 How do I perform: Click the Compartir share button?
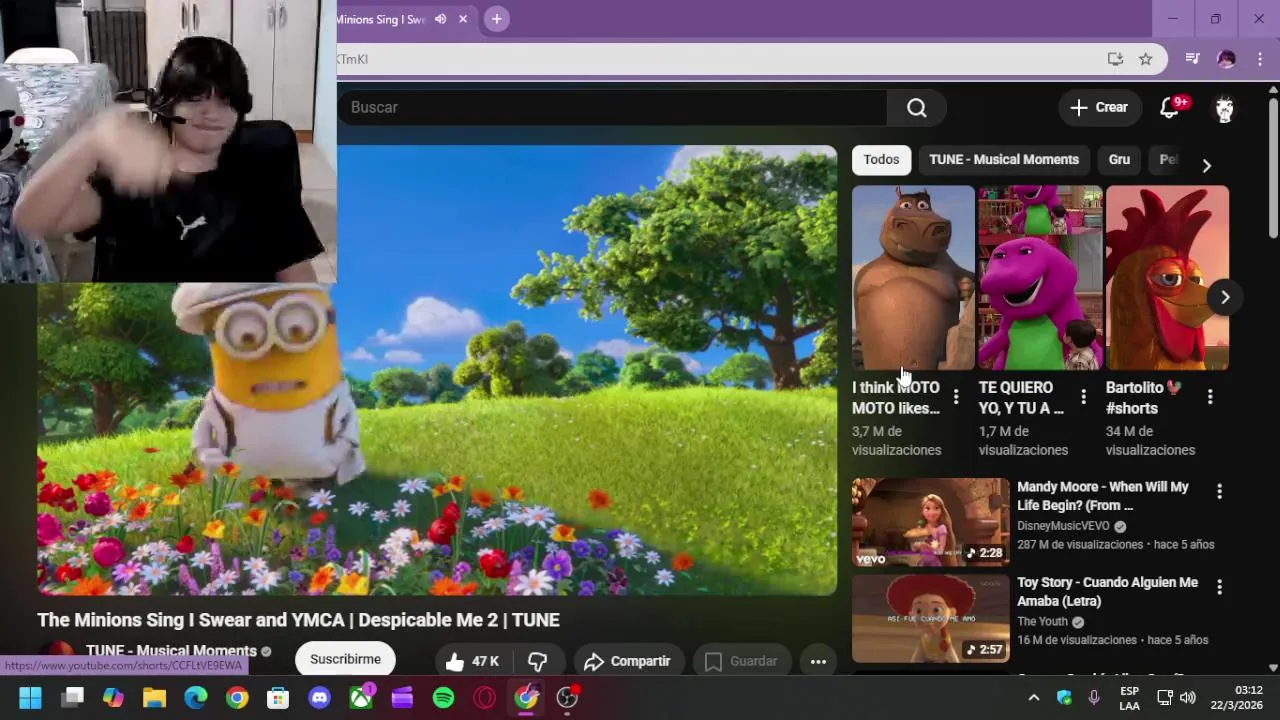click(627, 661)
